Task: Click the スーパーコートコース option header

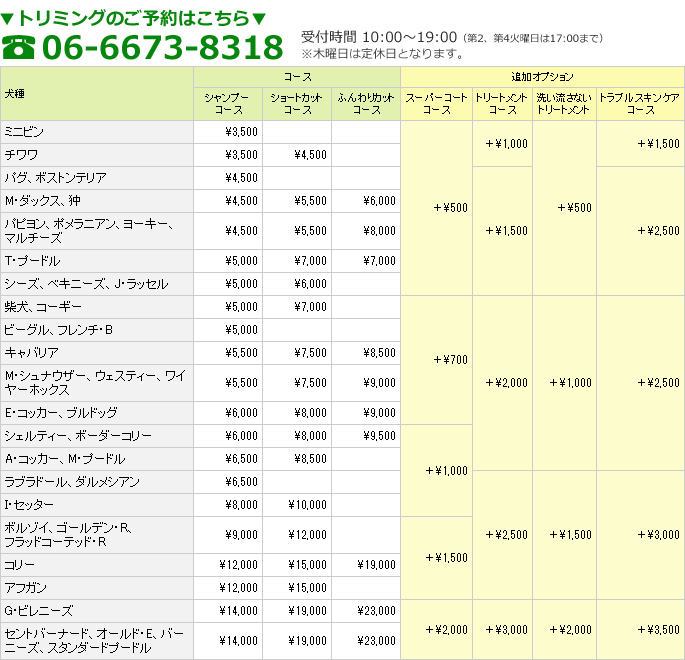Action: point(436,104)
